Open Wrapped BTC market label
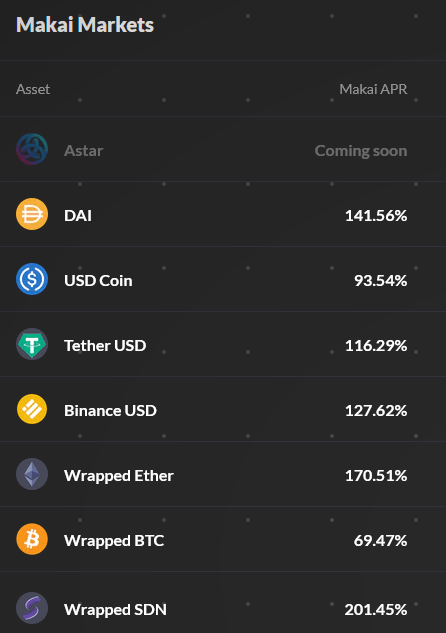 coord(114,541)
